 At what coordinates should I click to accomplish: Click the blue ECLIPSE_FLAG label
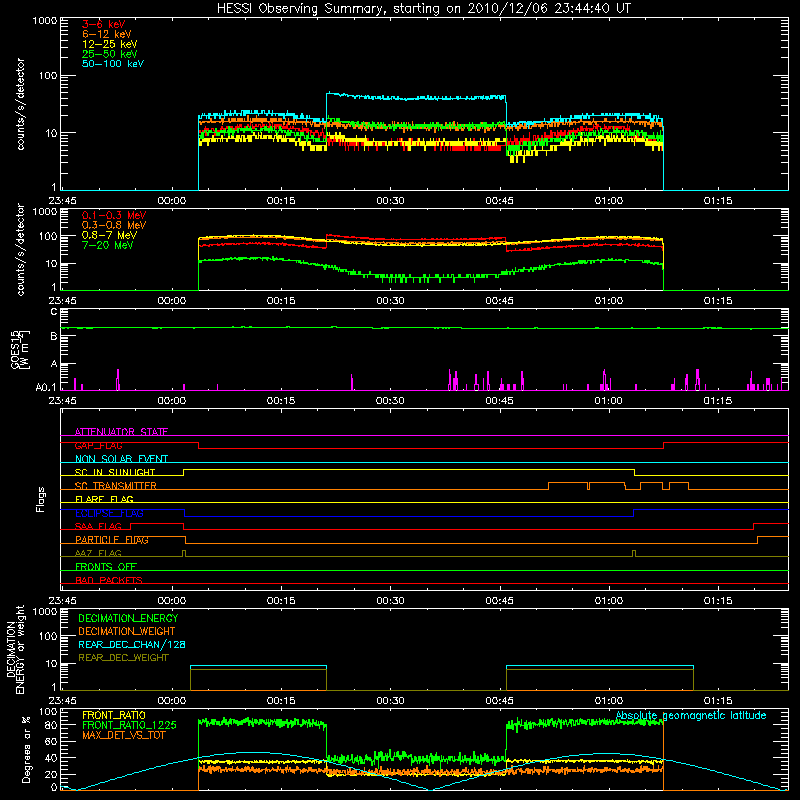coord(109,513)
